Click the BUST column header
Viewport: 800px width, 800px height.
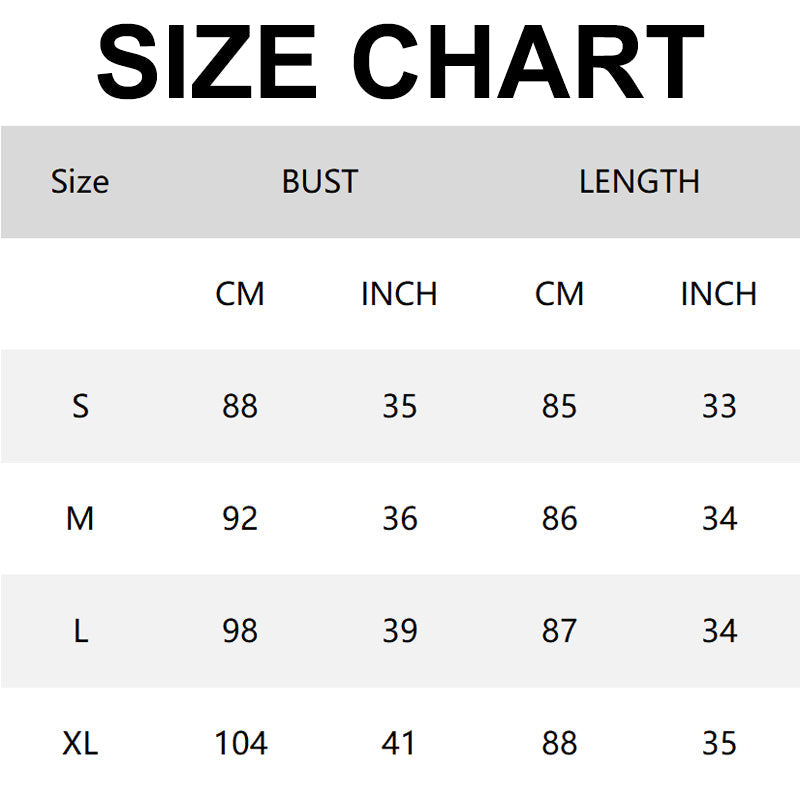coord(320,182)
